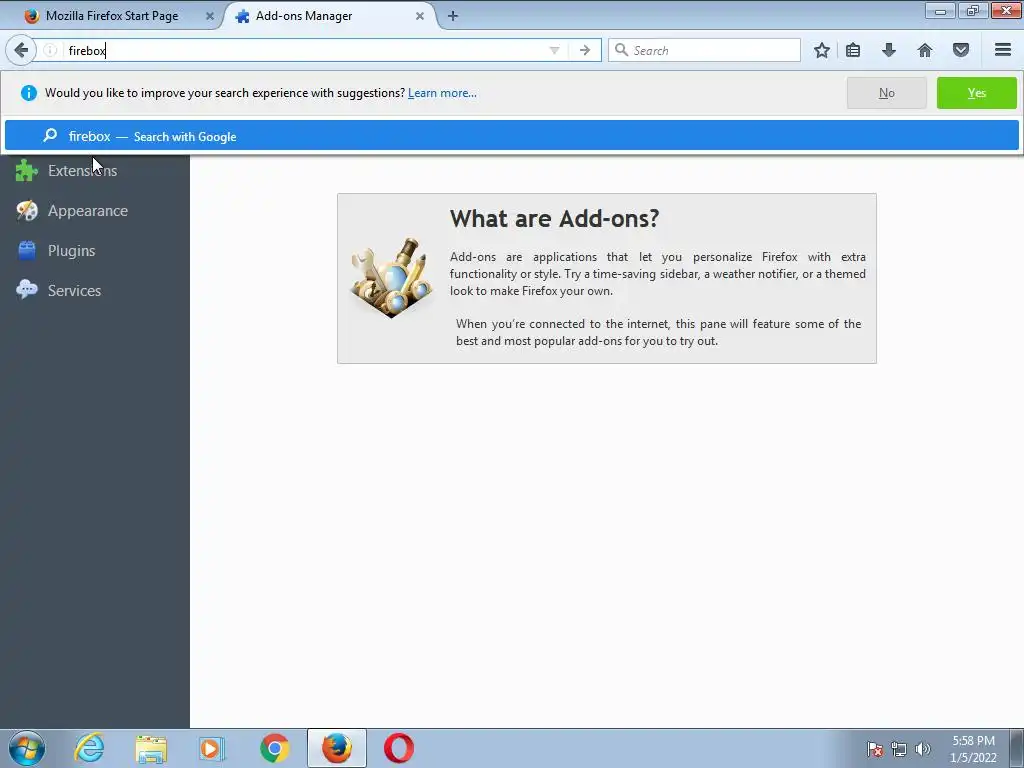This screenshot has width=1024, height=768.
Task: Click the Services chat bubble icon
Action: click(x=27, y=289)
